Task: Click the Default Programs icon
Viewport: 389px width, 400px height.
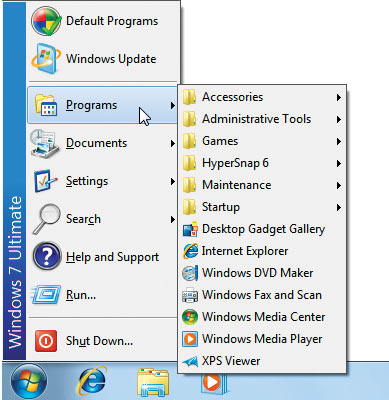Action: [x=46, y=21]
